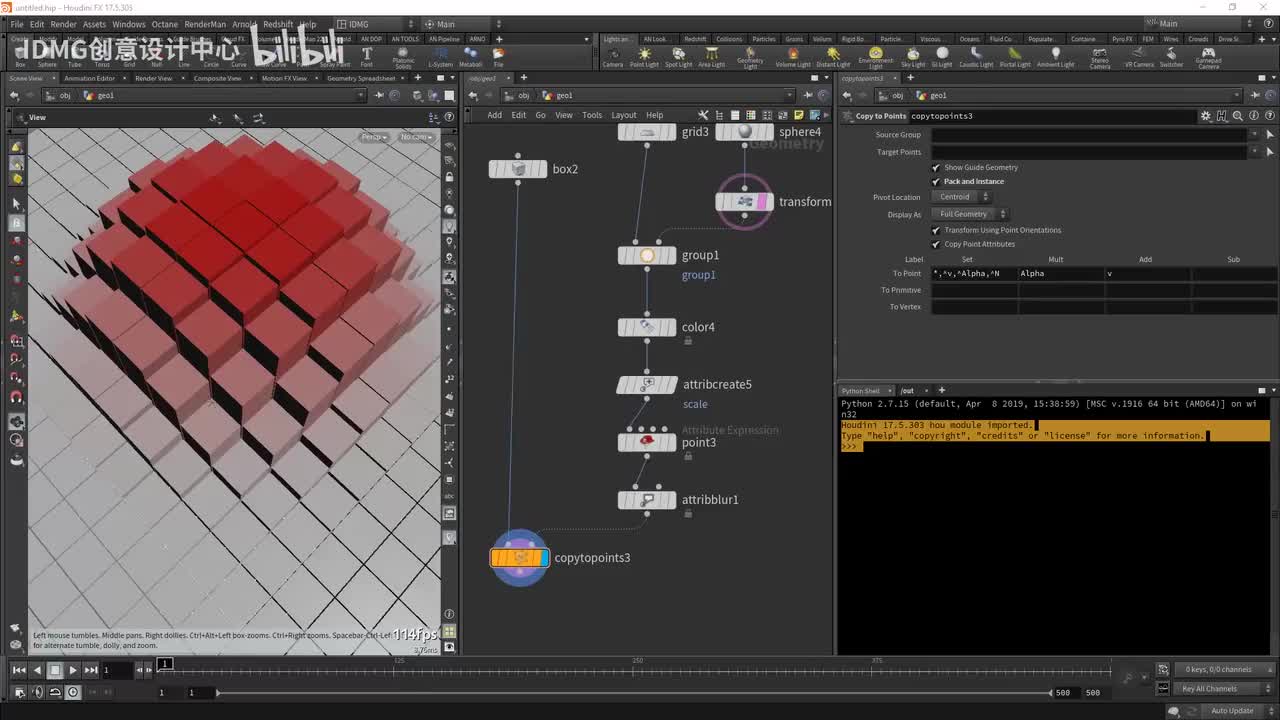Click the timeline current frame marker
Screen dimensions: 1280x720
[x=165, y=663]
